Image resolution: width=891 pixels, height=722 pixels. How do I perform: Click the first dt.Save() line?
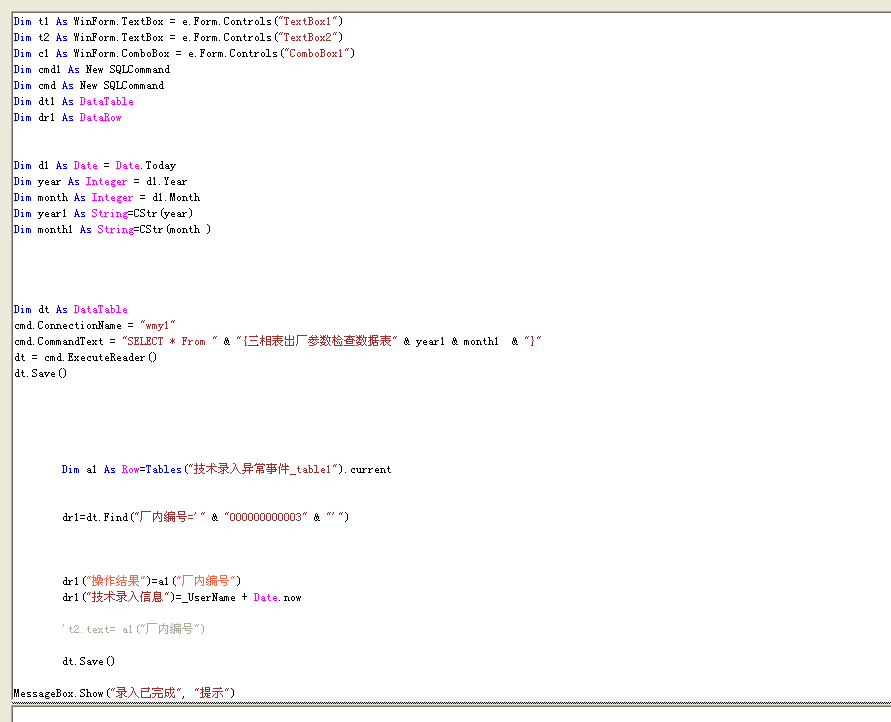40,373
